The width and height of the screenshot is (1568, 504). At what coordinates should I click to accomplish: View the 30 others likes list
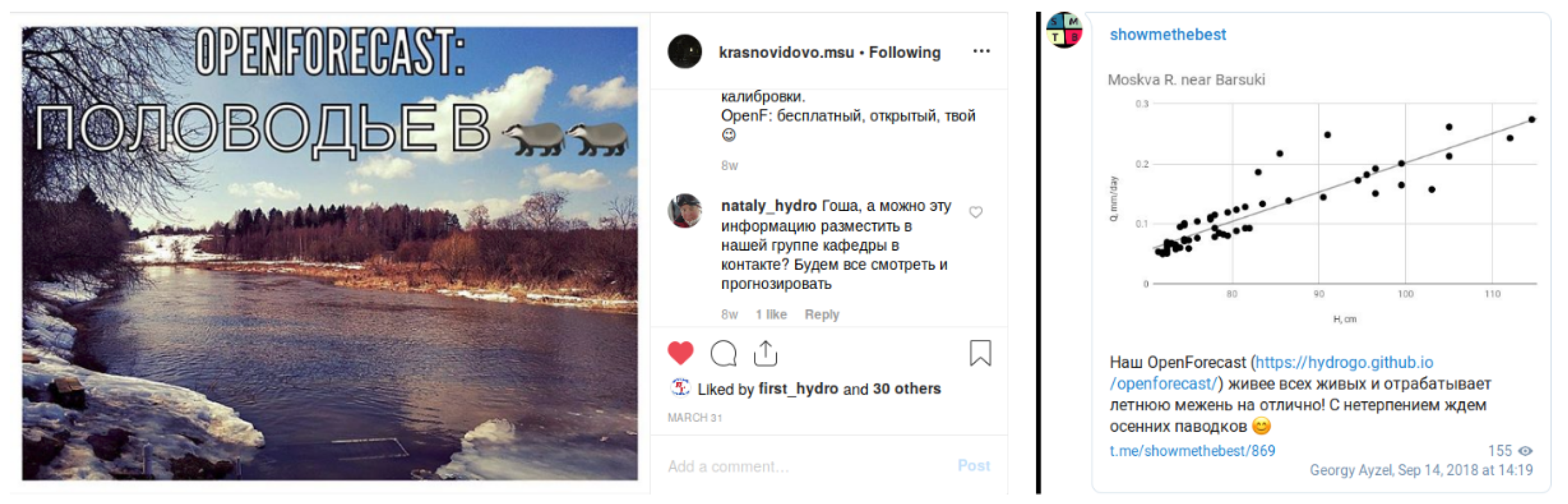[907, 389]
